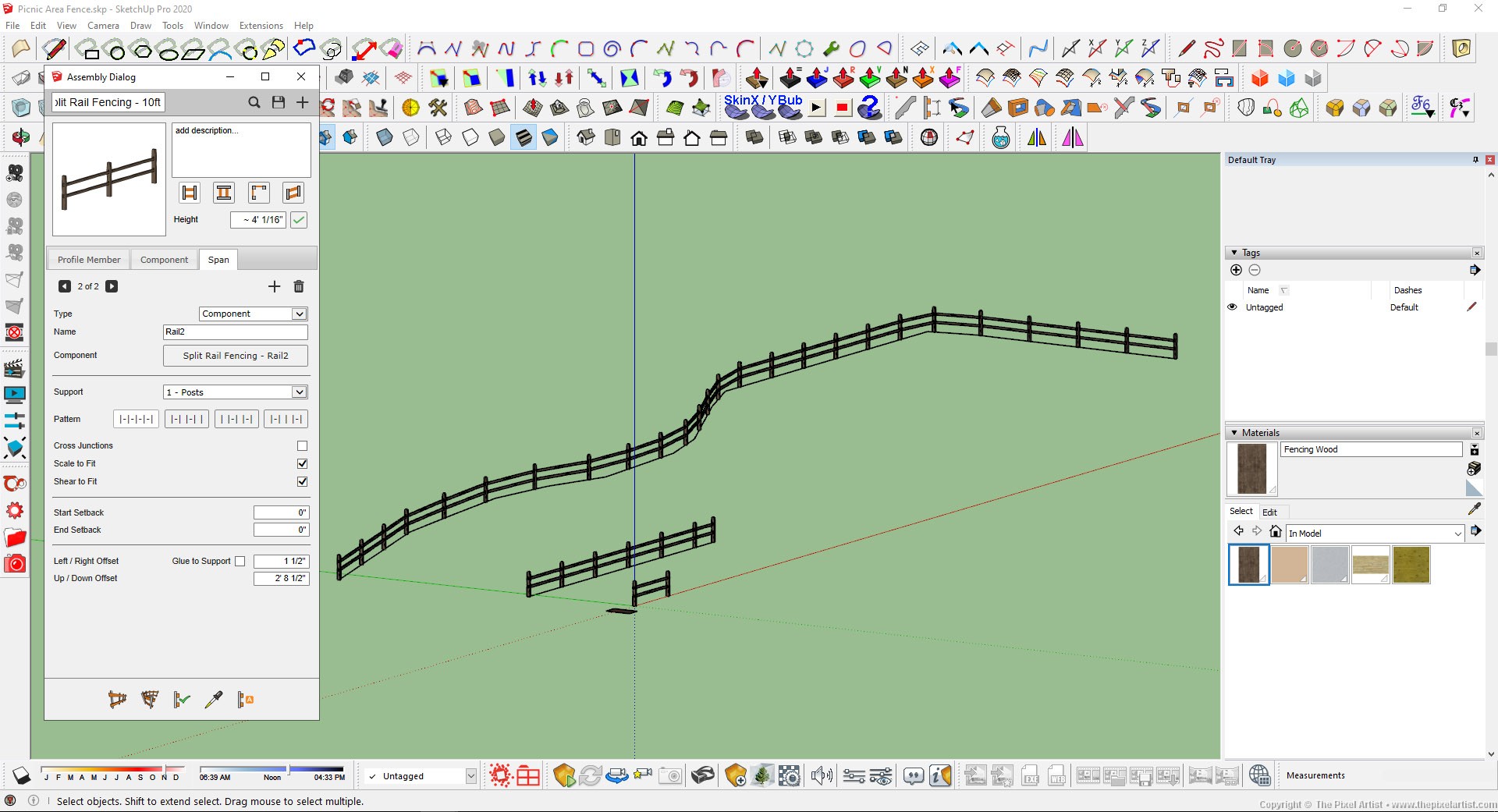Uncheck the Scale to Fit option

[x=302, y=463]
